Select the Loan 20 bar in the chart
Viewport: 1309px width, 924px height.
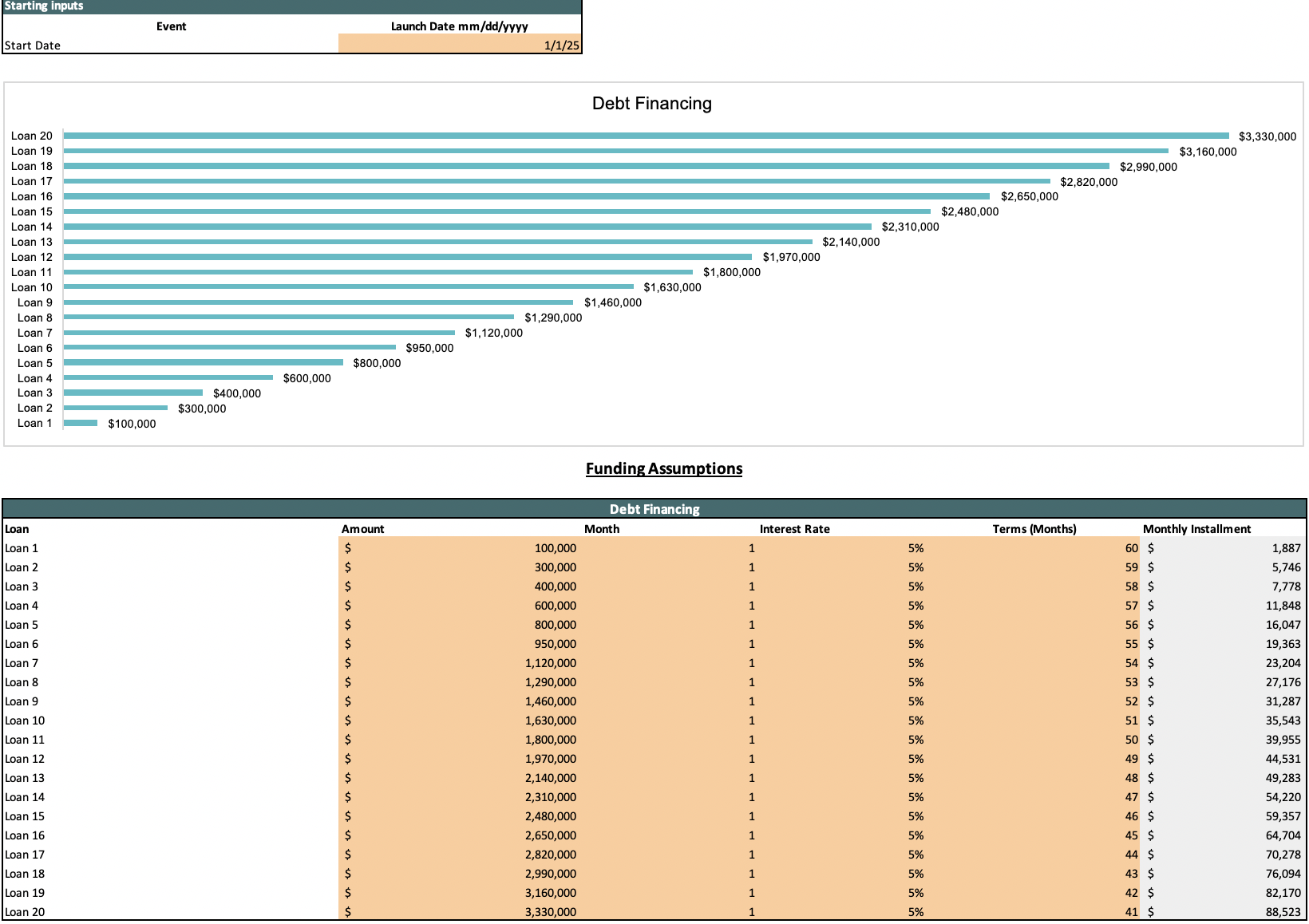(x=647, y=136)
